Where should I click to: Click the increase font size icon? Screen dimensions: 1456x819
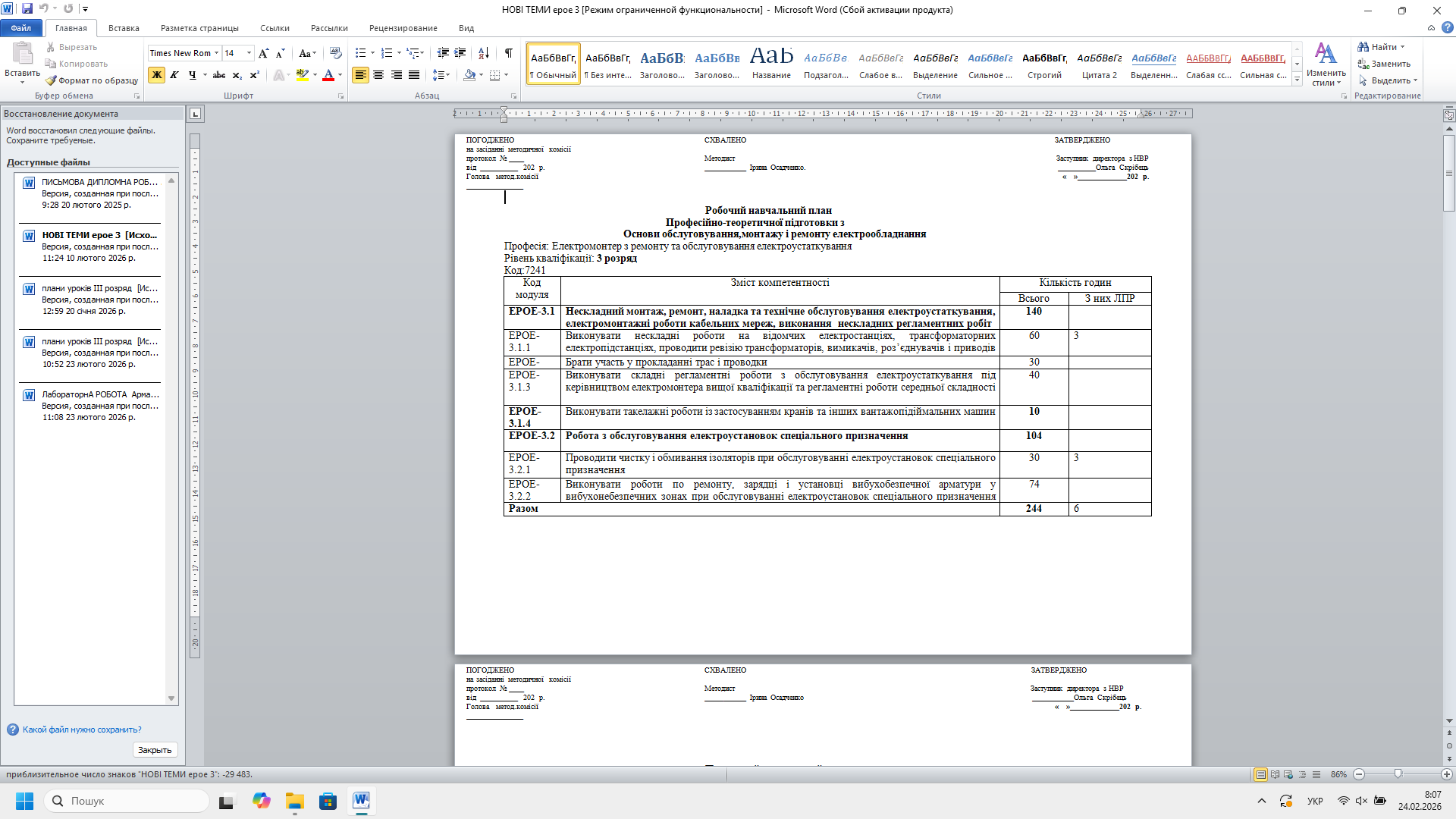pos(263,53)
